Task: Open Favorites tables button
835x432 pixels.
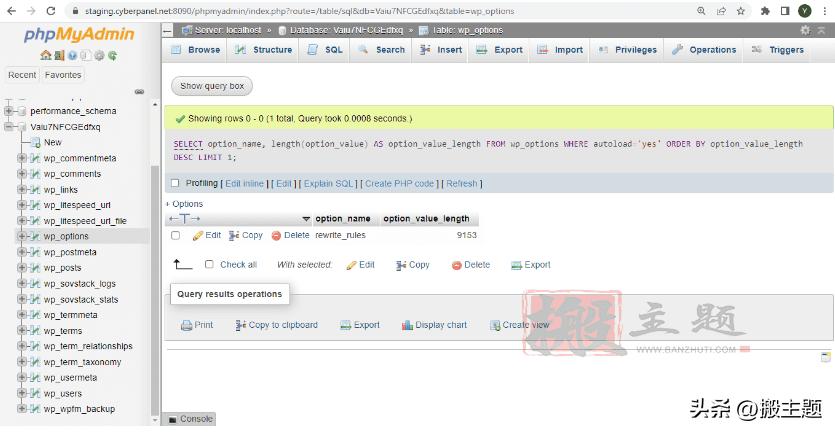Action: [x=63, y=75]
